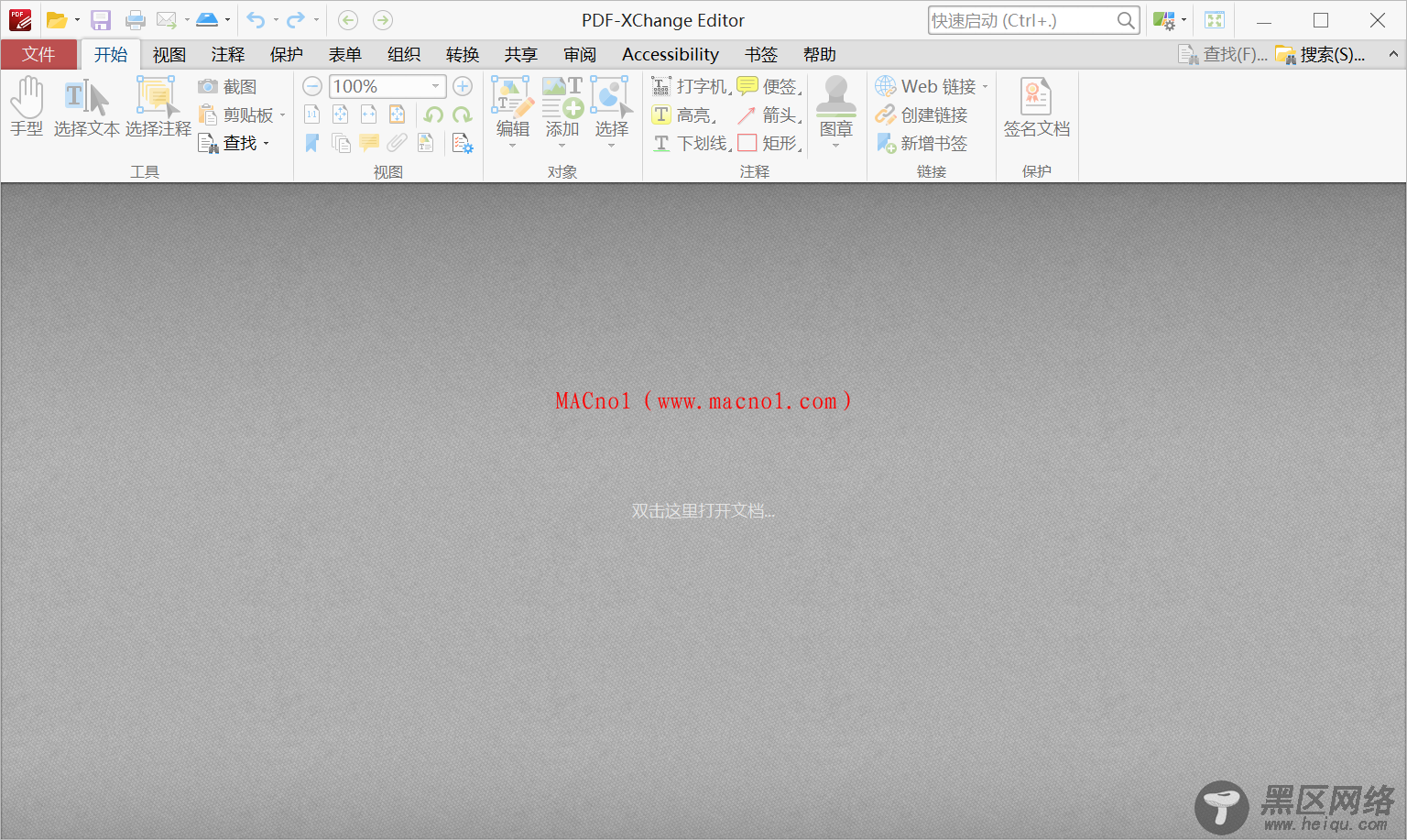The height and width of the screenshot is (840, 1407).
Task: Click the Typewriter (打字机) tool
Action: 692,86
